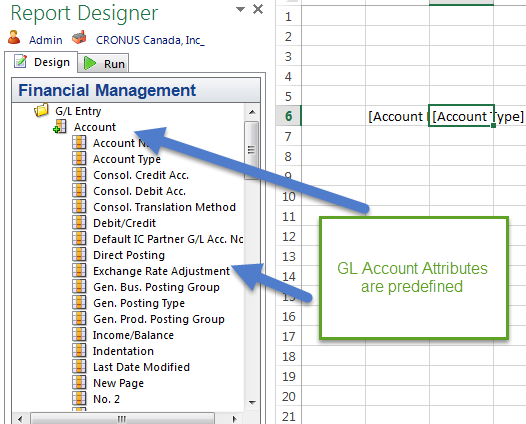Screen dimensions: 526x424
Task: Select the Gen. Posting Type field
Action: 139,303
